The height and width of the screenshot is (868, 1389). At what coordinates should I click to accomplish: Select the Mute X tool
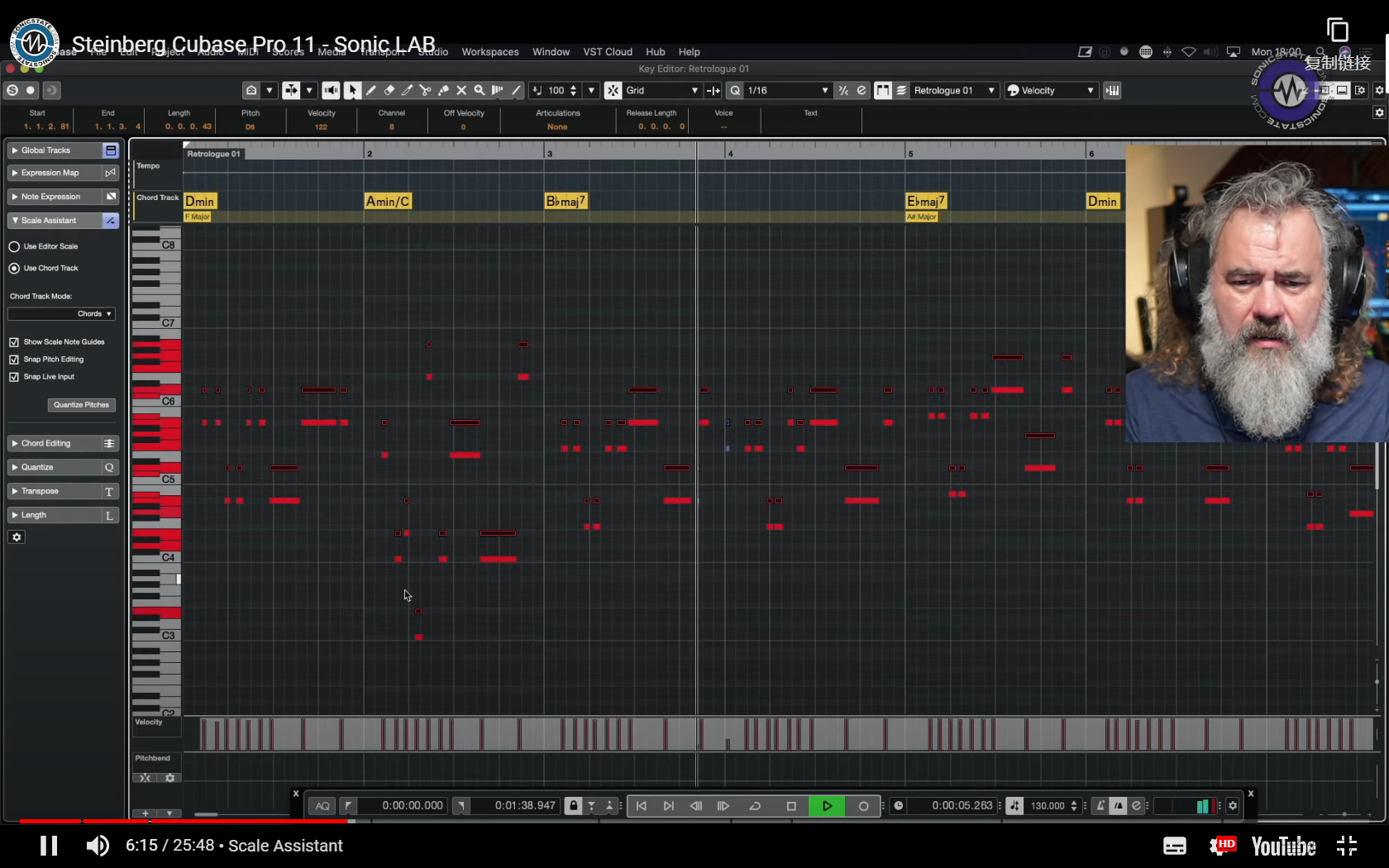coord(461,90)
